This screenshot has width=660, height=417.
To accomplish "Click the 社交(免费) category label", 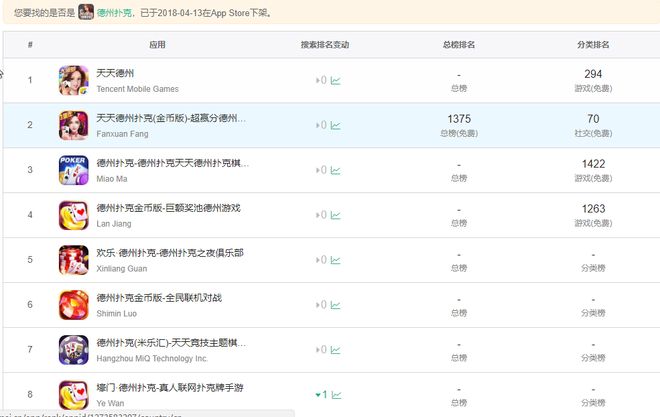I will point(593,133).
